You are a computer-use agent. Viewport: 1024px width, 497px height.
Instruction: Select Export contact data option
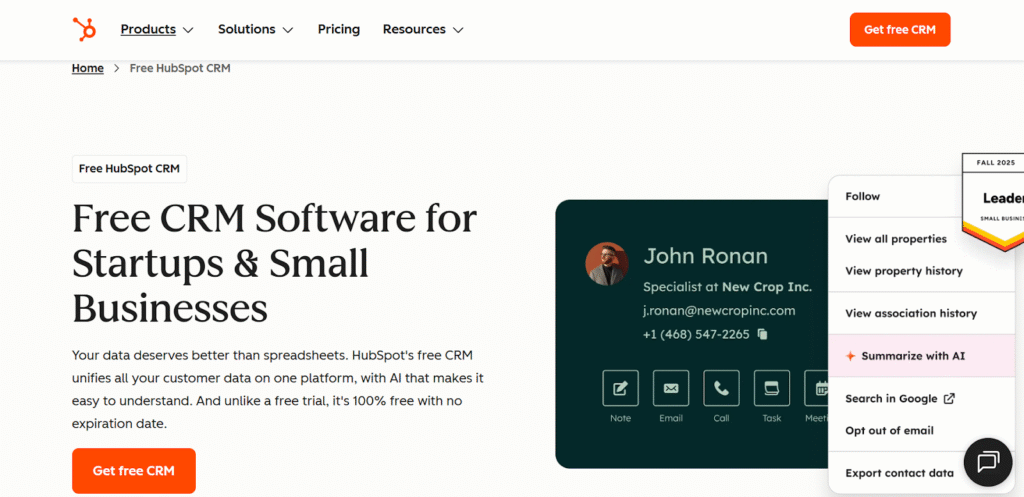(899, 473)
